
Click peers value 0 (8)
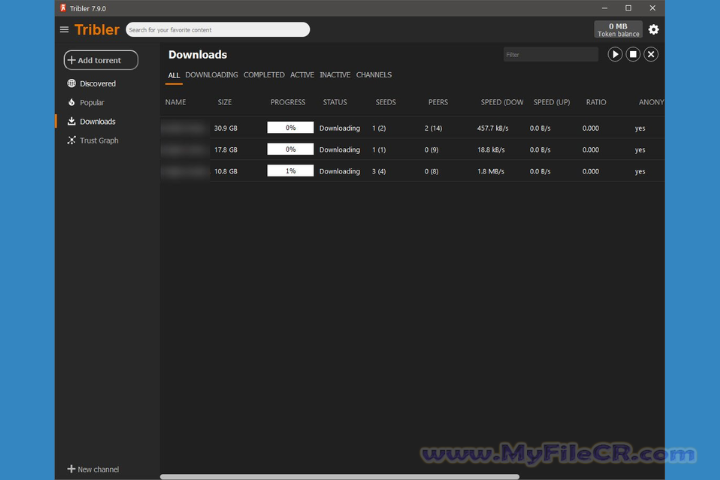[431, 172]
